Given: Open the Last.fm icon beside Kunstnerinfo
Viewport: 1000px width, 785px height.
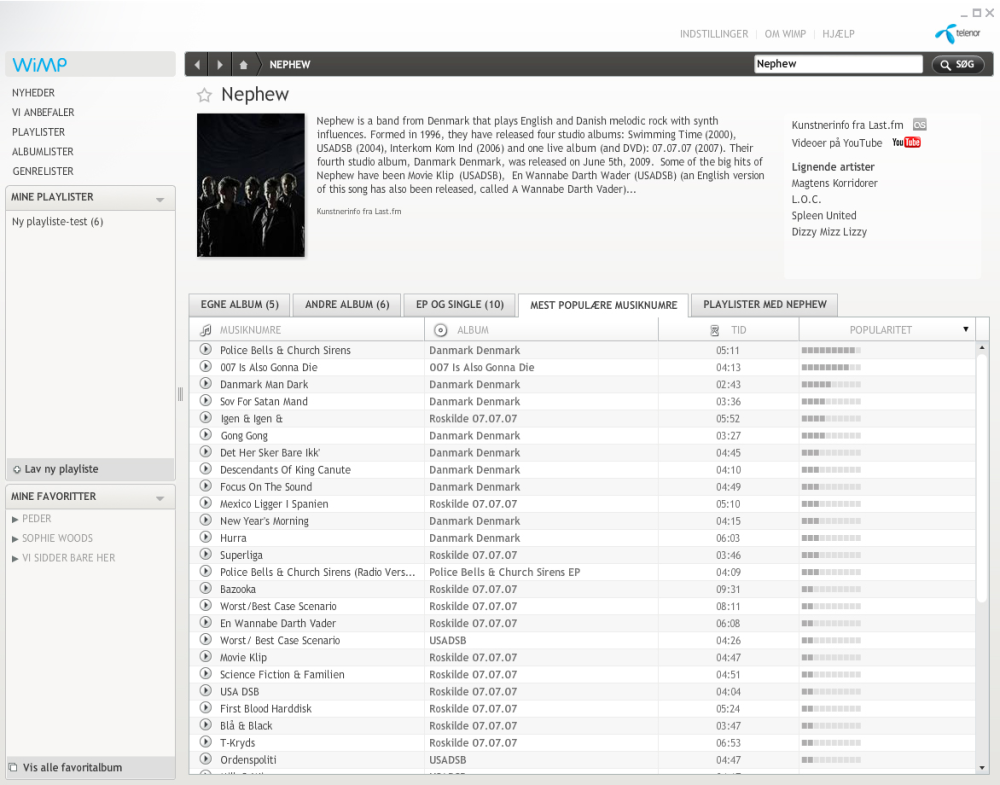Looking at the screenshot, I should tap(919, 125).
